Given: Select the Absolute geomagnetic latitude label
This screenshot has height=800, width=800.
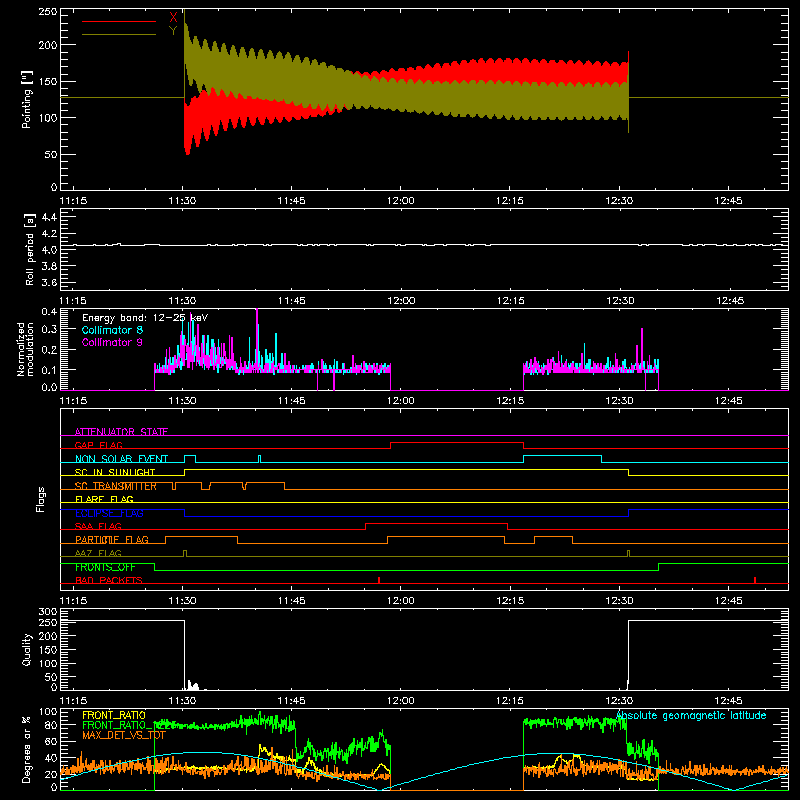Looking at the screenshot, I should pos(691,715).
